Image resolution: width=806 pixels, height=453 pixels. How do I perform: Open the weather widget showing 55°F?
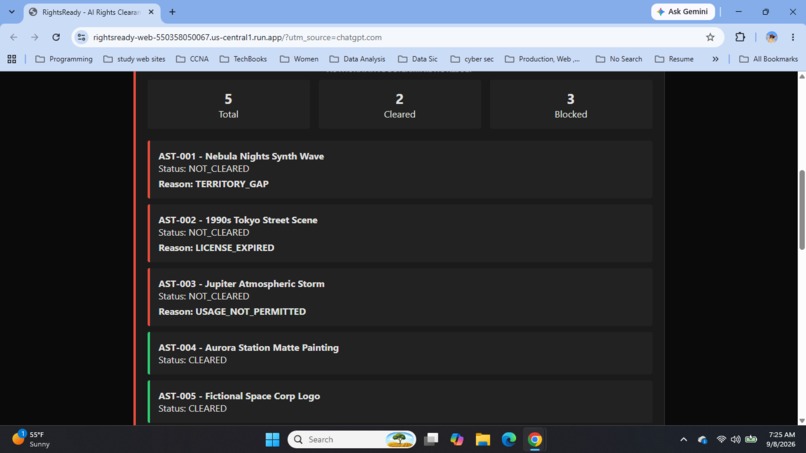click(31, 439)
